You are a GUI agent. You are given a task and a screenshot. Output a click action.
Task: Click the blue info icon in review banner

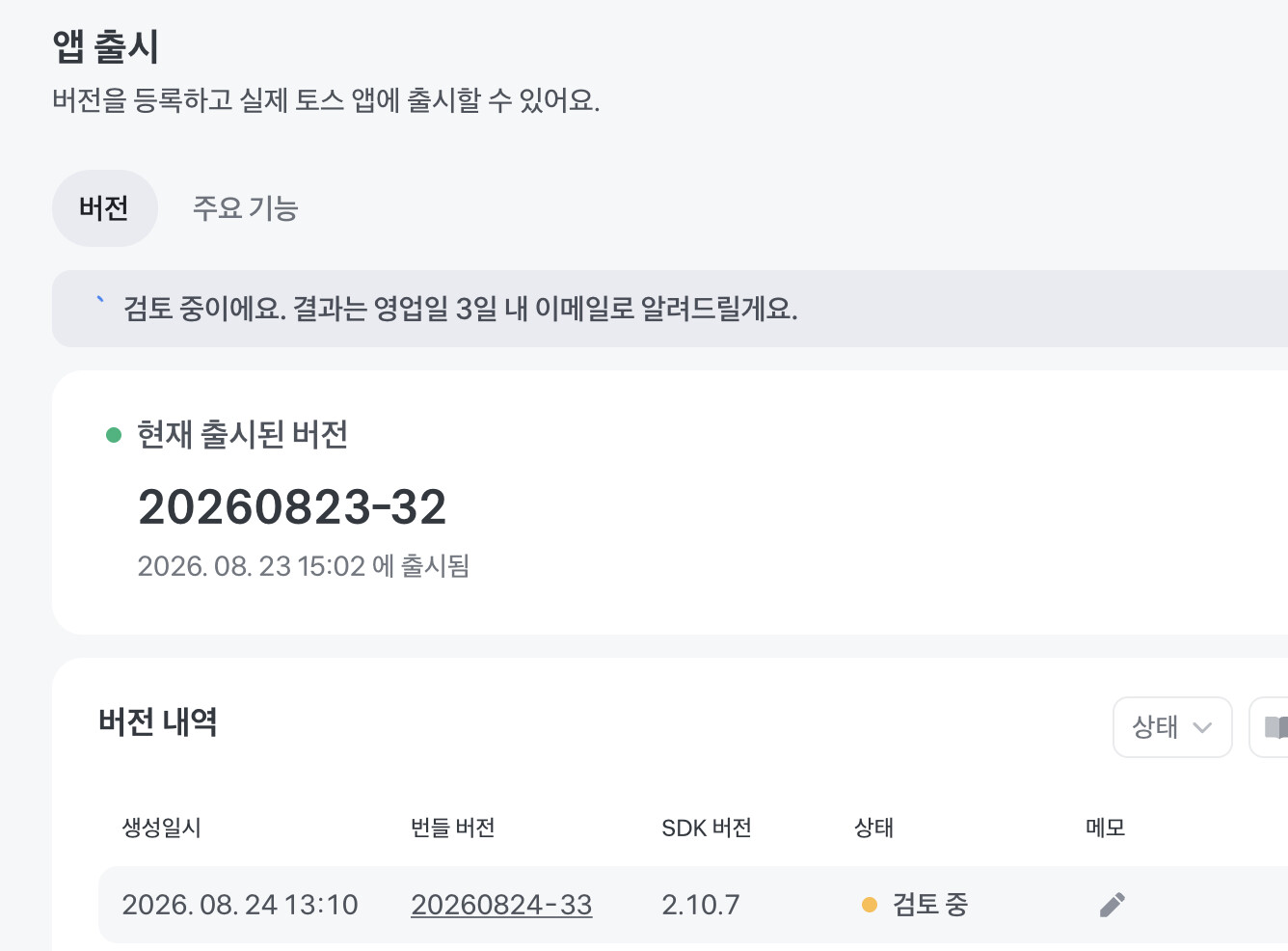pyautogui.click(x=100, y=301)
